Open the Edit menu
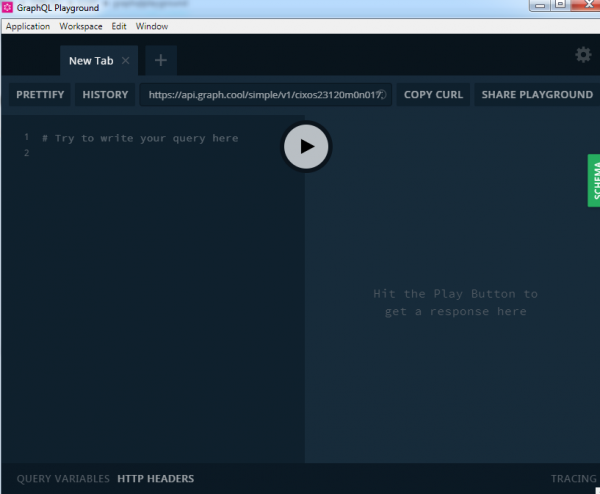Screen dimensions: 600x494 tap(119, 26)
